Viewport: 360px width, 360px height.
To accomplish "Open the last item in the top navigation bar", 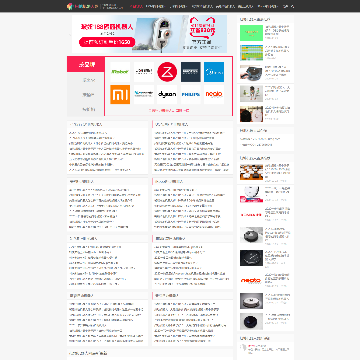I will [288, 6].
